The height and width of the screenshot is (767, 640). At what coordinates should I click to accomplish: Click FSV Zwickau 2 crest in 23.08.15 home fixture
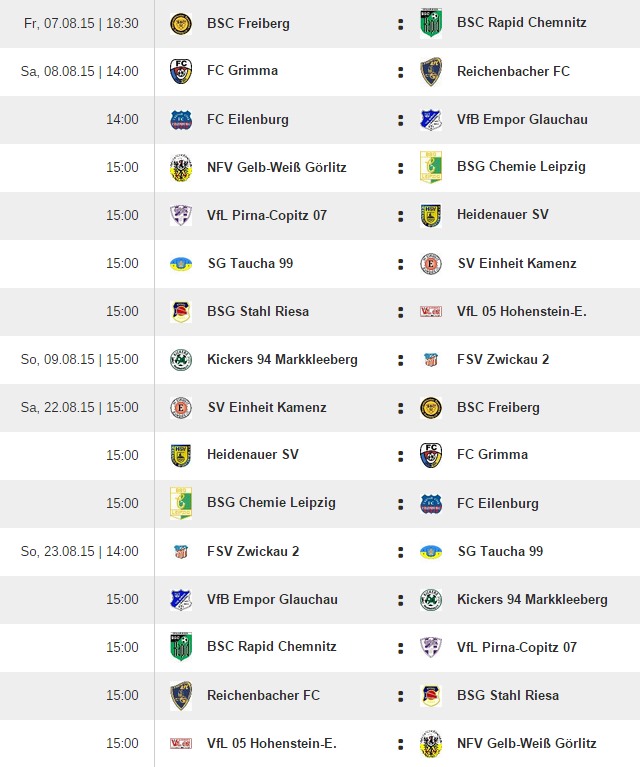181,551
